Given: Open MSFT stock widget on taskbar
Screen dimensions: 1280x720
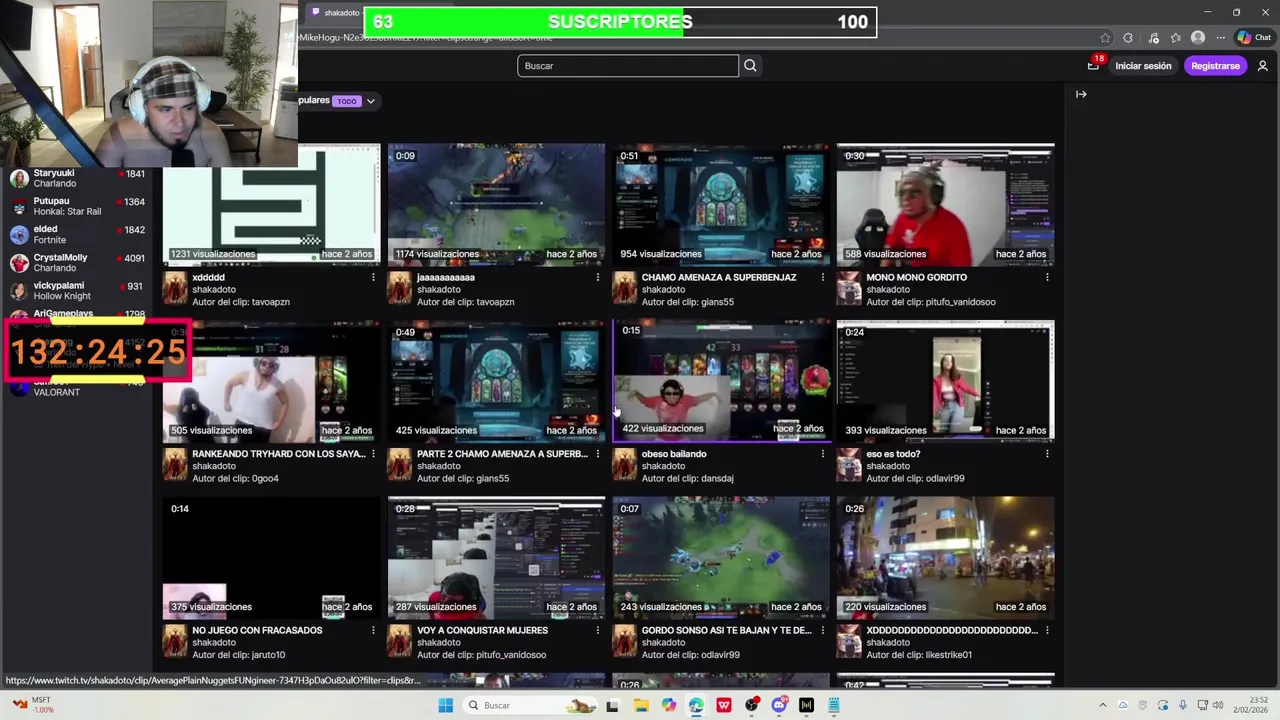Looking at the screenshot, I should (32, 705).
